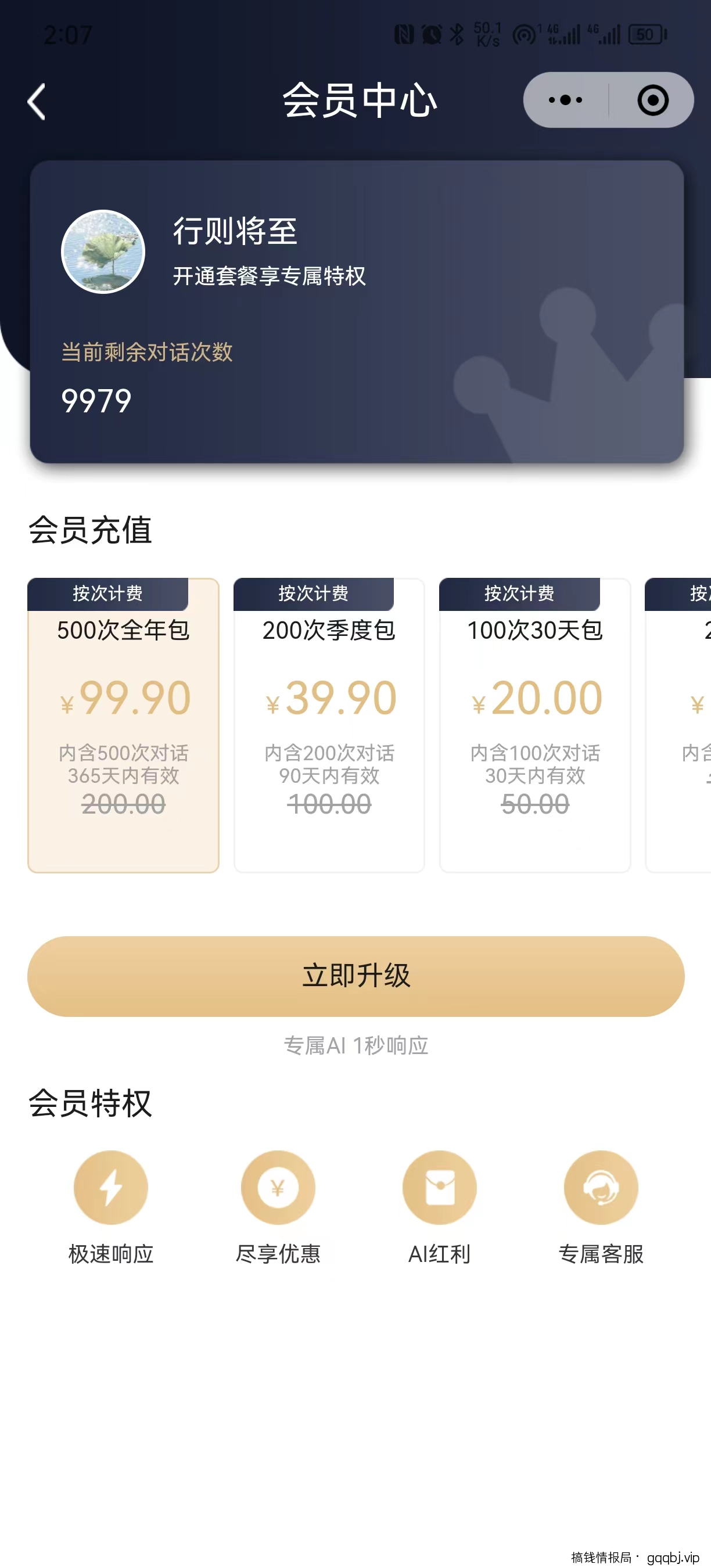
Task: Open the three-dot more menu
Action: [565, 100]
